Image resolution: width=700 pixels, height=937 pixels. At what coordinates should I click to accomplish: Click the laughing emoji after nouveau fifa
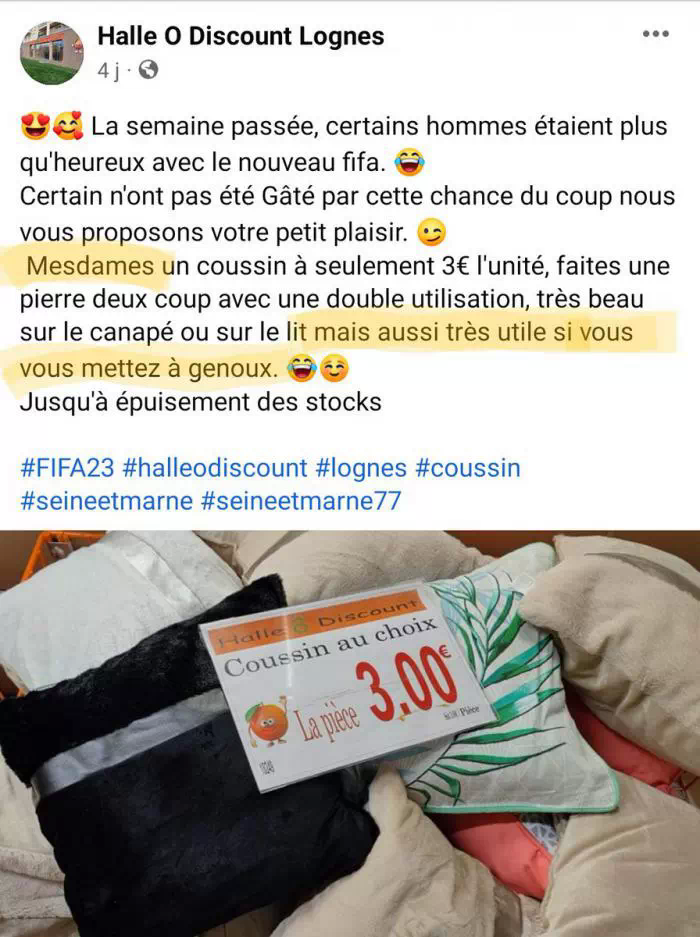(409, 163)
